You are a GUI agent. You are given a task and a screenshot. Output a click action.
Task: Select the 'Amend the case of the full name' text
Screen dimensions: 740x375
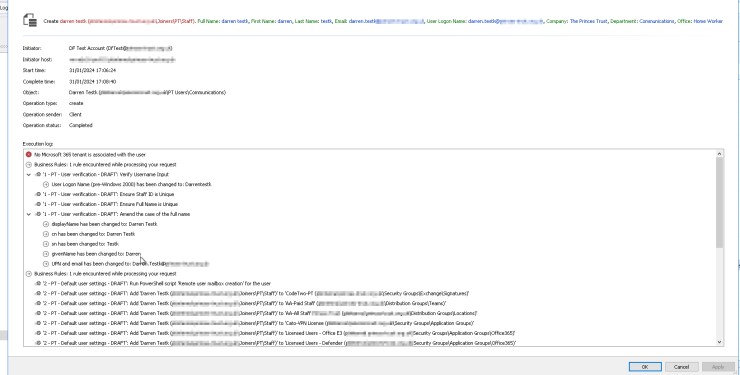point(116,214)
